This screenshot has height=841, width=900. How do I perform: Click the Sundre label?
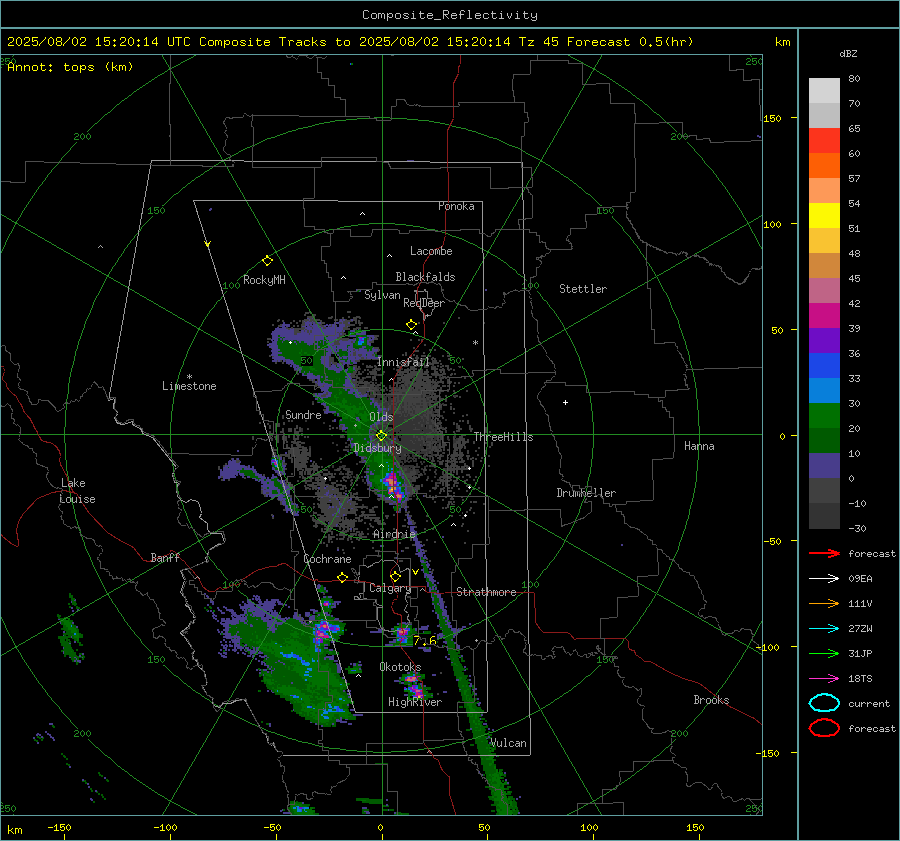[x=303, y=414]
